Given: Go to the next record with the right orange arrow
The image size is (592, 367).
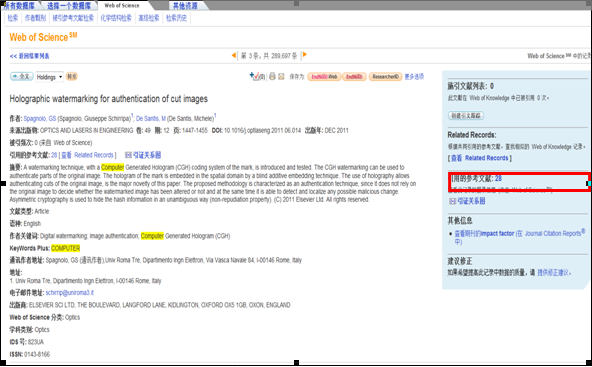Looking at the screenshot, I should pyautogui.click(x=305, y=55).
